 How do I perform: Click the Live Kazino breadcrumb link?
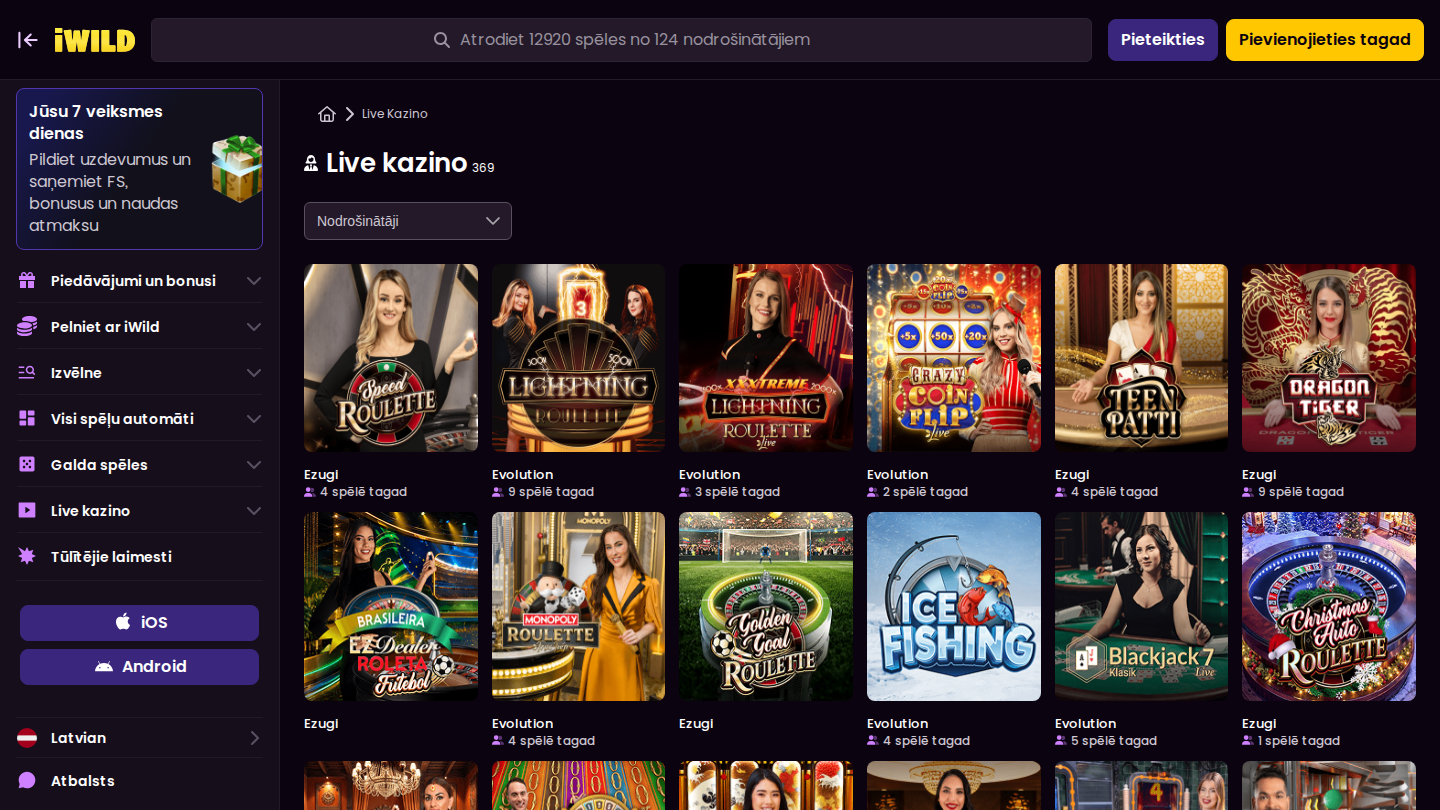coord(395,114)
